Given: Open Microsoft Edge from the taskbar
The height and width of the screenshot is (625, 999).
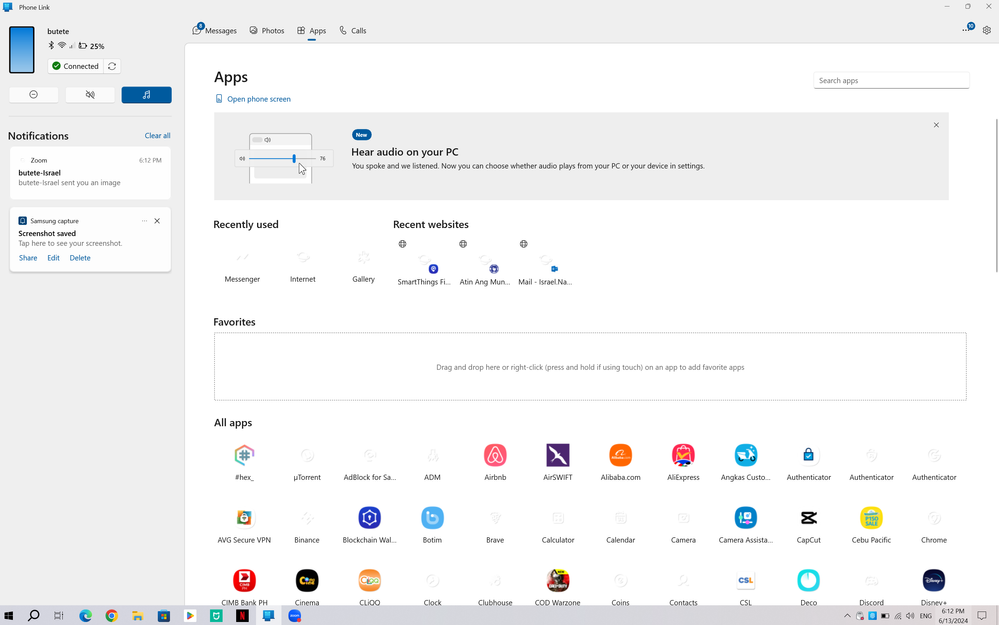Looking at the screenshot, I should point(85,615).
